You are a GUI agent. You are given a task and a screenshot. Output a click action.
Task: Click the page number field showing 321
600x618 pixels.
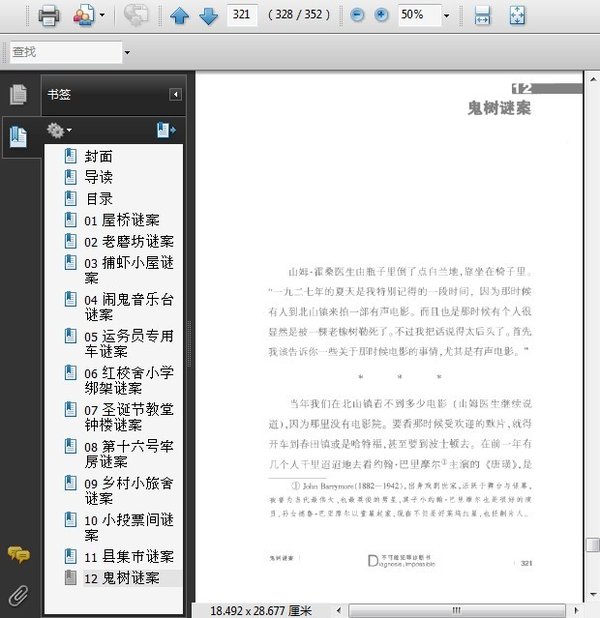click(241, 15)
